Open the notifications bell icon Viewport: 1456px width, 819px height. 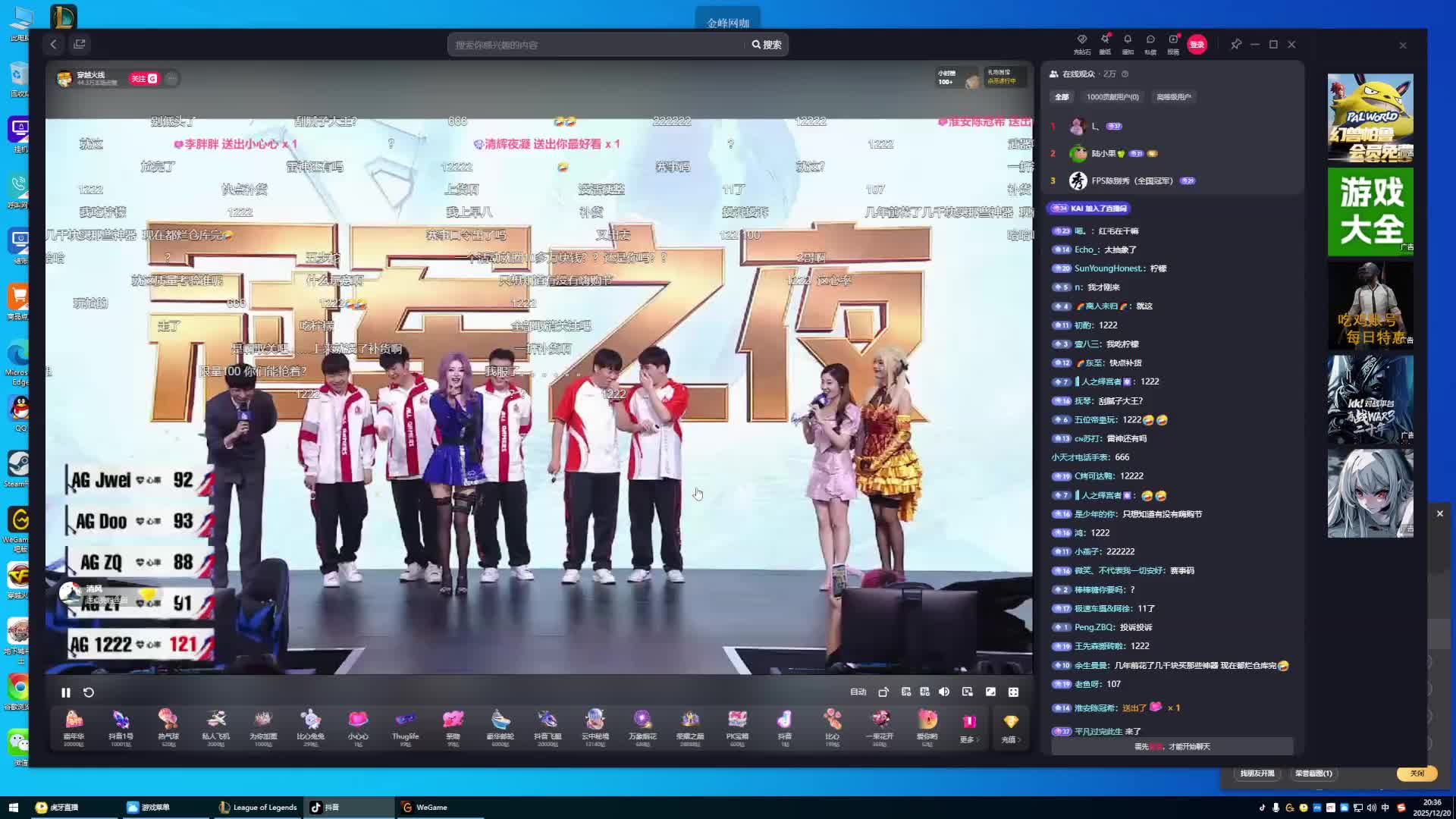(x=1128, y=40)
